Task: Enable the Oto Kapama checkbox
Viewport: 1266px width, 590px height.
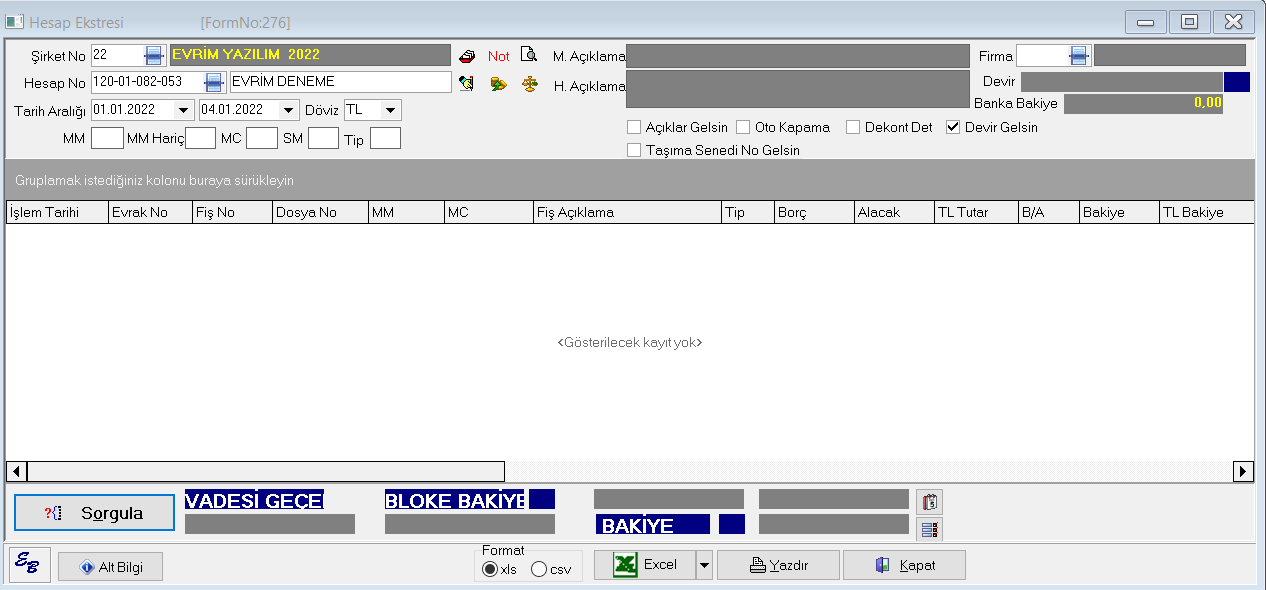Action: pos(743,127)
